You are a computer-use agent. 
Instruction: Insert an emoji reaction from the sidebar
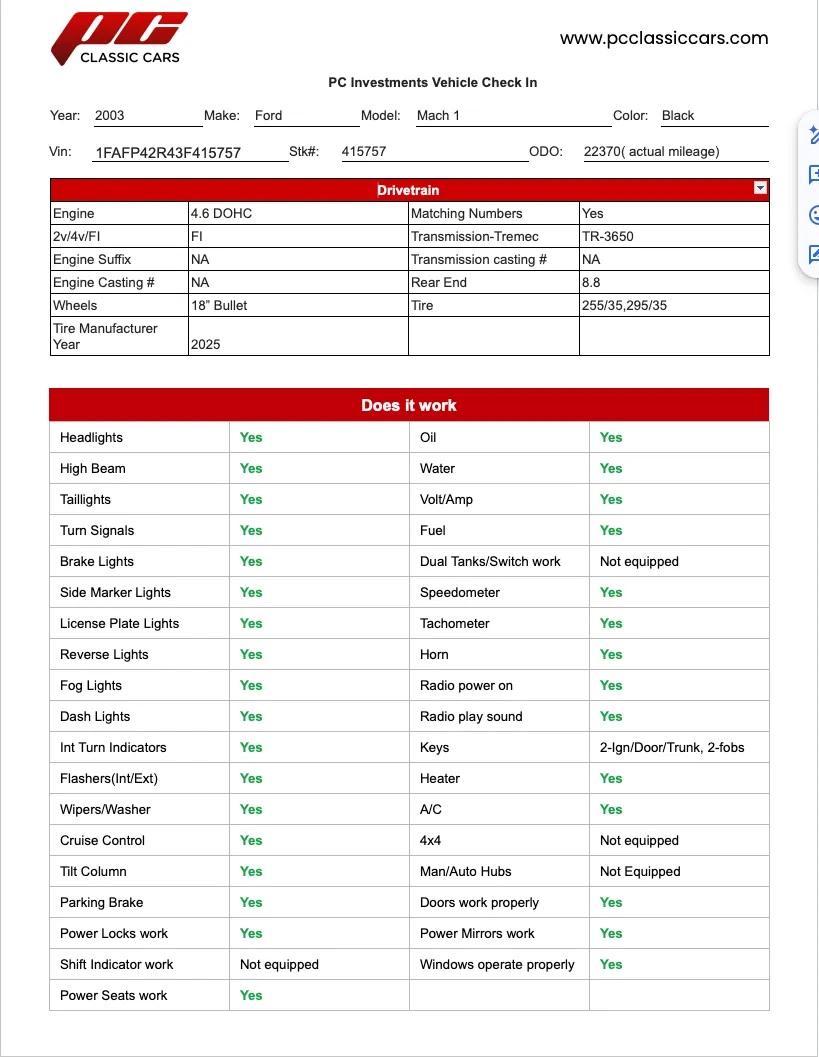[814, 215]
